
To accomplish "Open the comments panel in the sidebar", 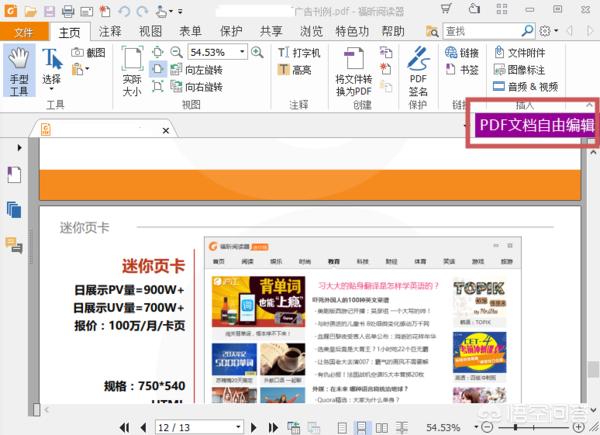I will click(14, 245).
